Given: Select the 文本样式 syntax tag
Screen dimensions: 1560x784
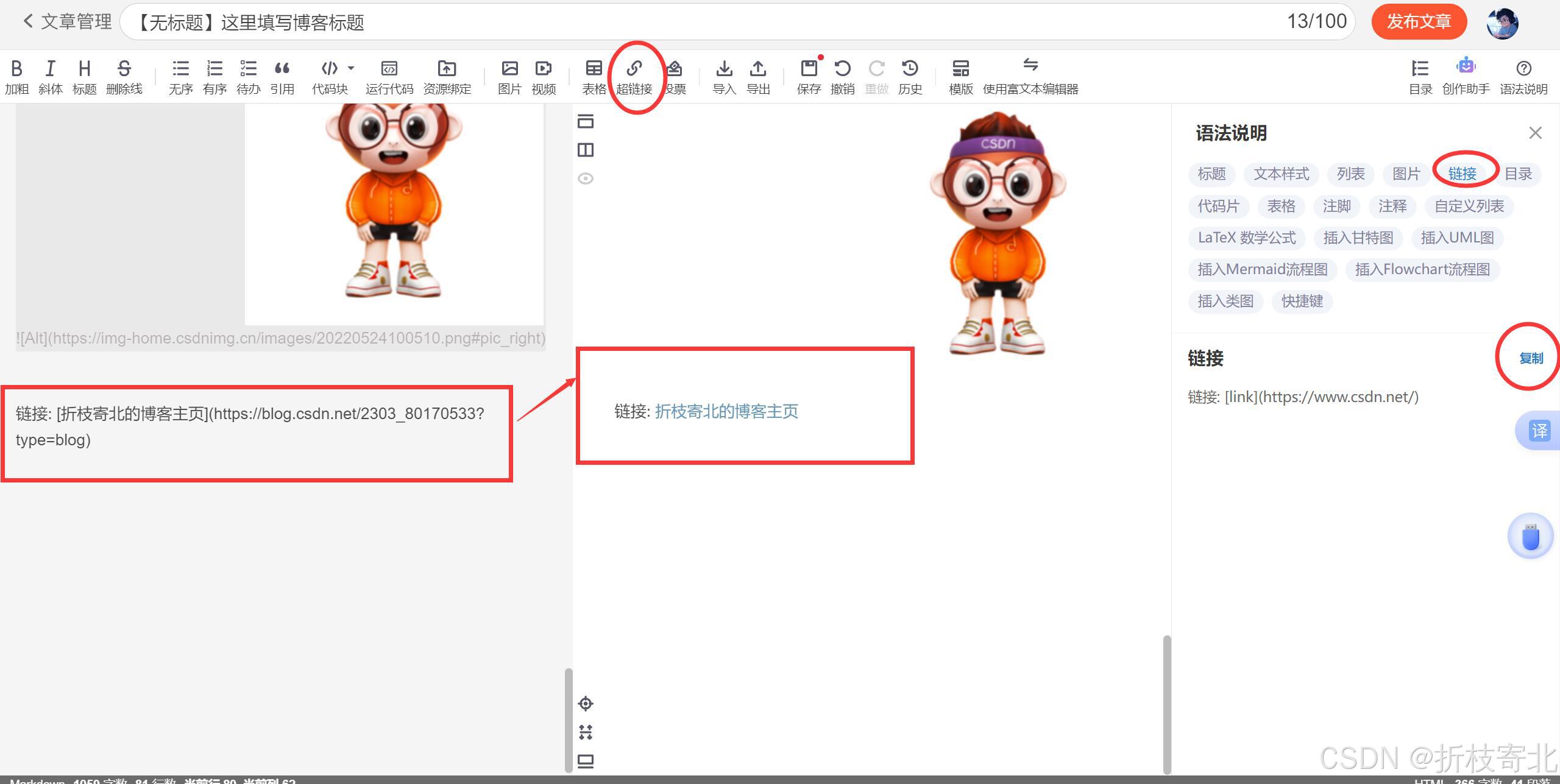Looking at the screenshot, I should [x=1282, y=174].
